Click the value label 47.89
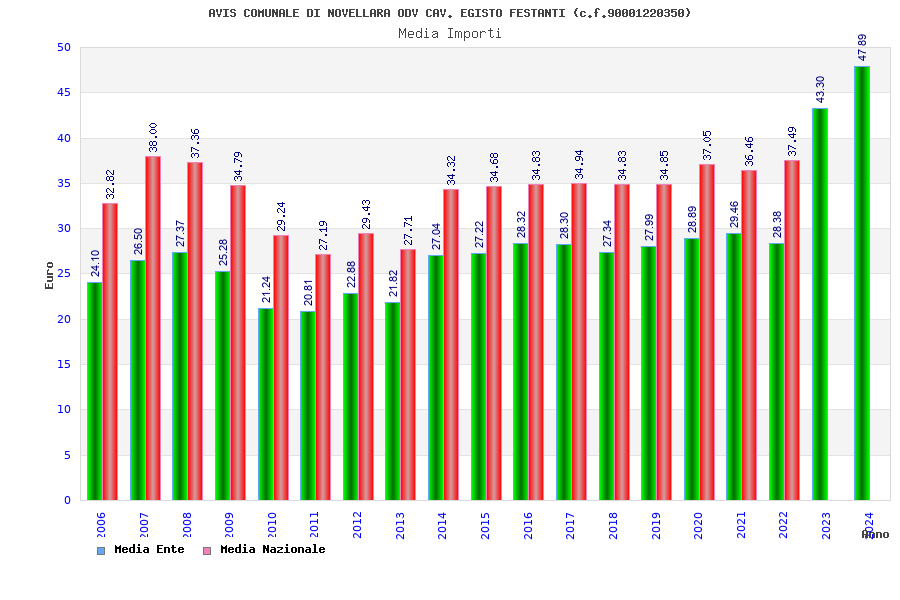Image resolution: width=900 pixels, height=600 pixels. point(862,48)
